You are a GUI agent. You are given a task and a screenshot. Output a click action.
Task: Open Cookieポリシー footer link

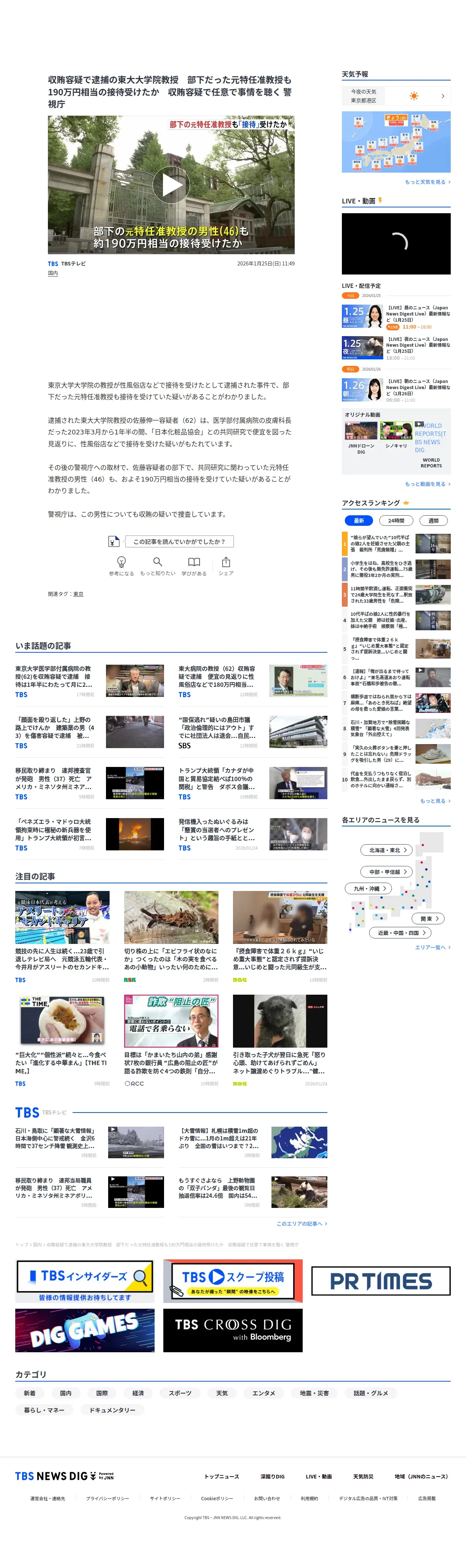point(217,1499)
